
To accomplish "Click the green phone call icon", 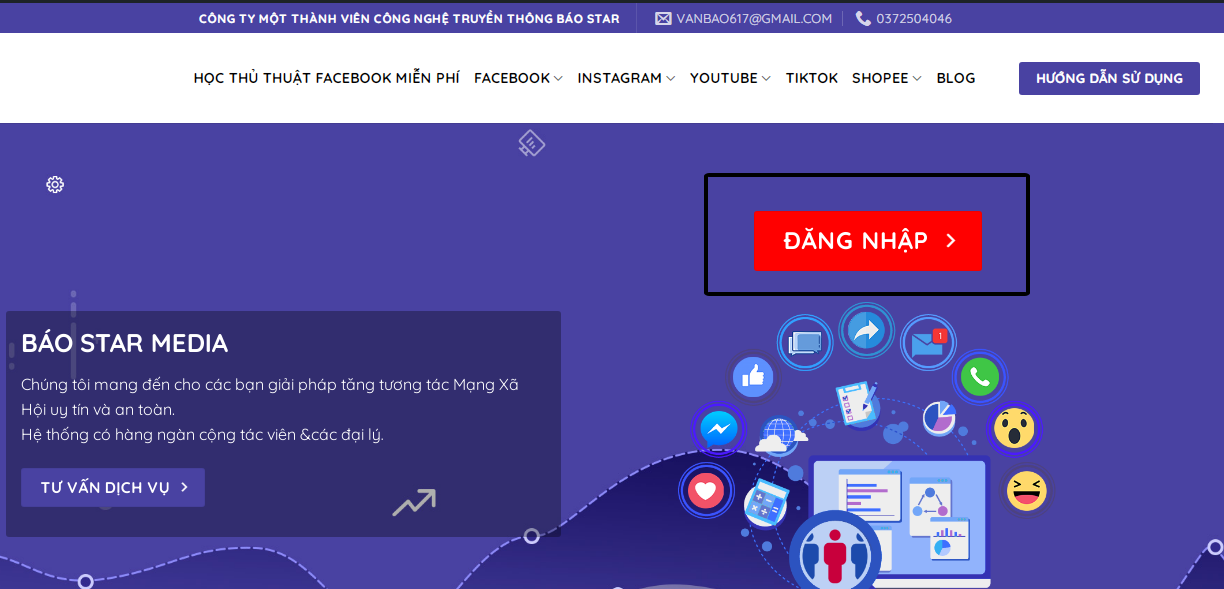I will click(x=979, y=377).
